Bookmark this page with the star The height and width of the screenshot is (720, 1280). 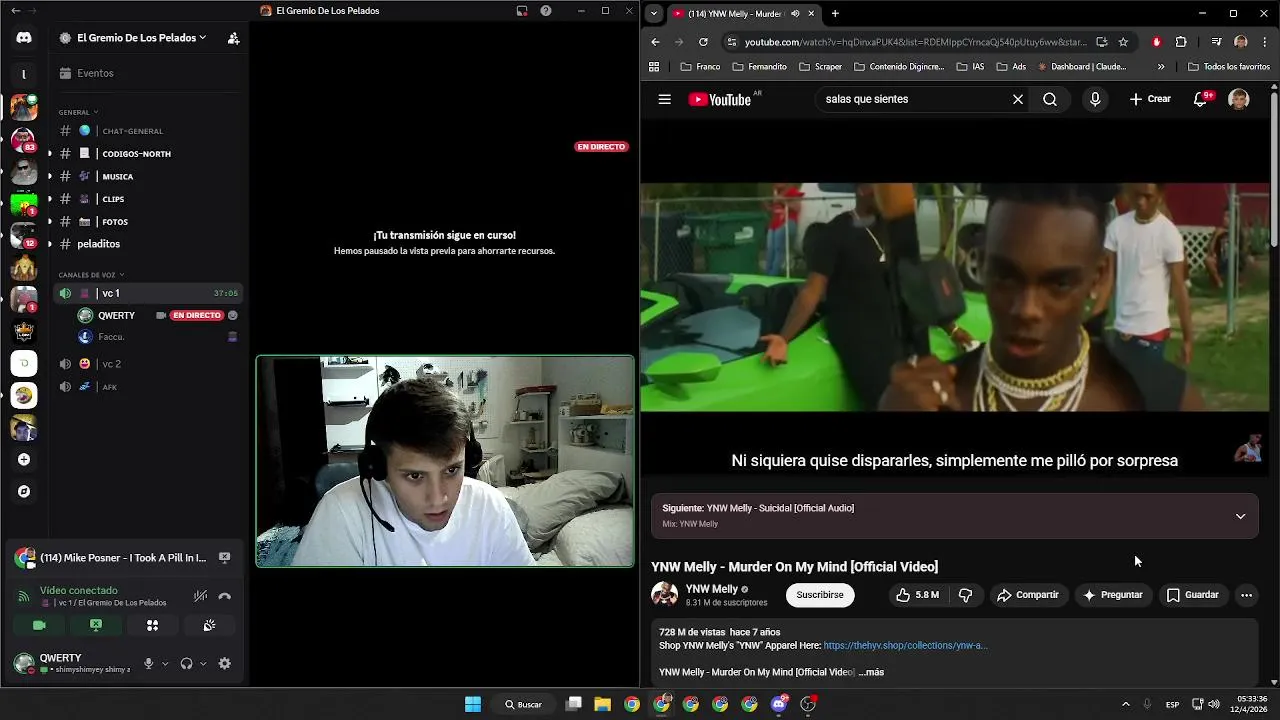(x=1123, y=42)
